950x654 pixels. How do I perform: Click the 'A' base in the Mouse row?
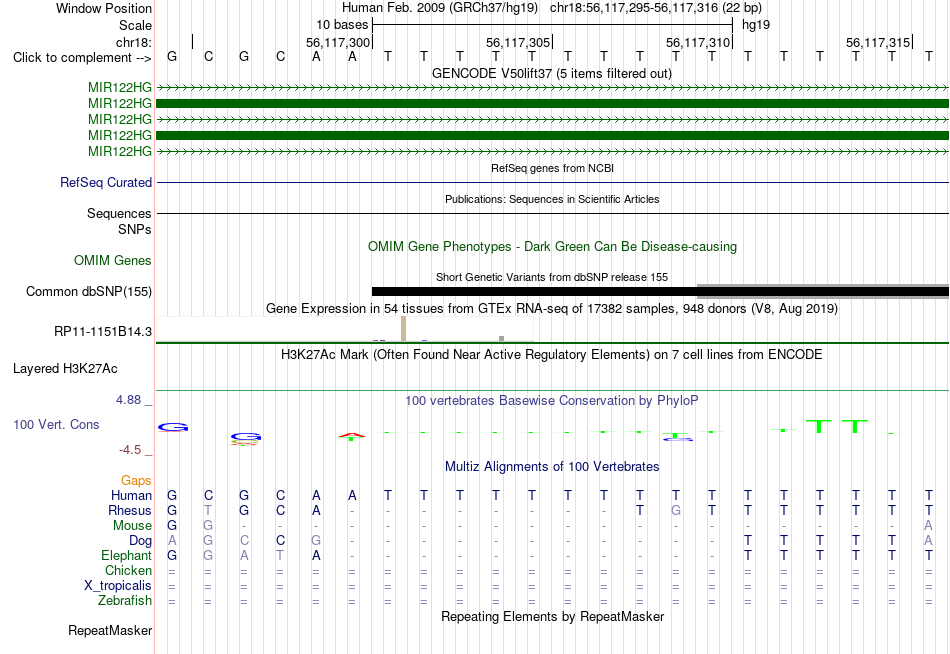[x=928, y=526]
